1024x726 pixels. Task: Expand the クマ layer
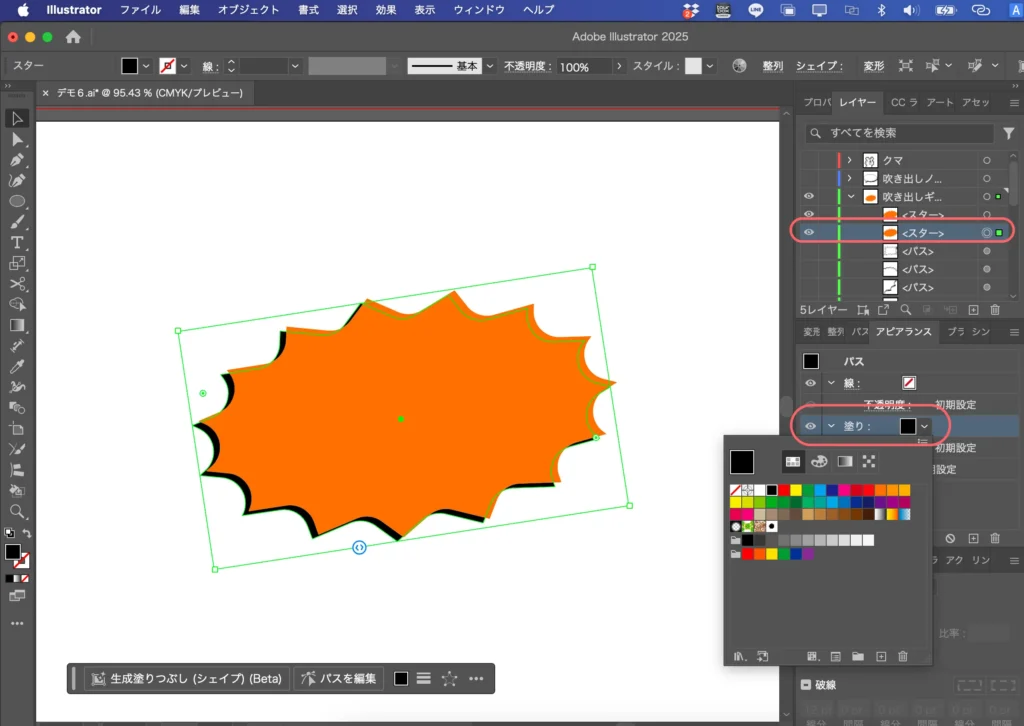[x=849, y=160]
